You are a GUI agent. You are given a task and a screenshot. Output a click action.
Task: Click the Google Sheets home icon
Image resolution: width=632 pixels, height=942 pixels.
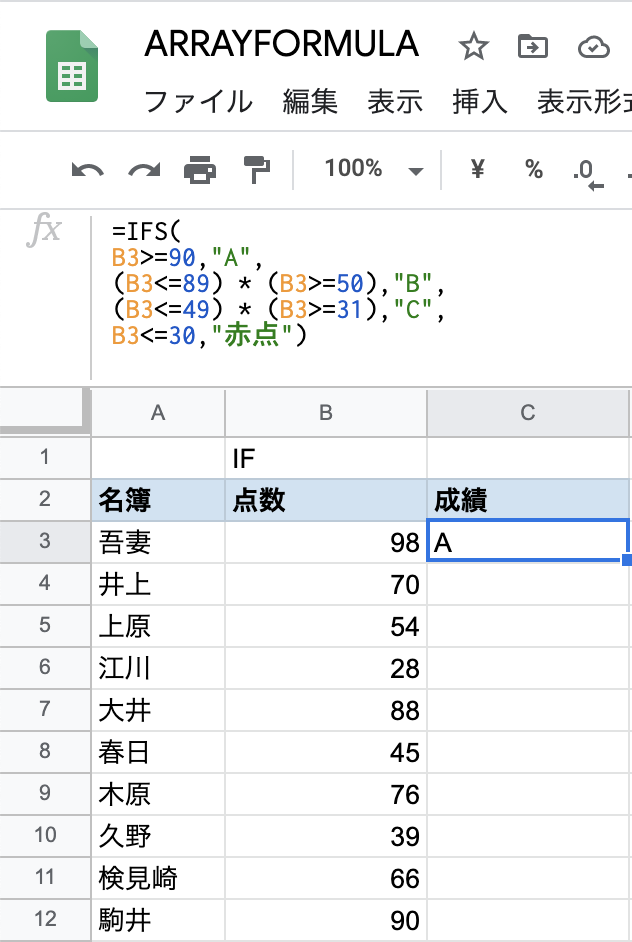coord(71,66)
